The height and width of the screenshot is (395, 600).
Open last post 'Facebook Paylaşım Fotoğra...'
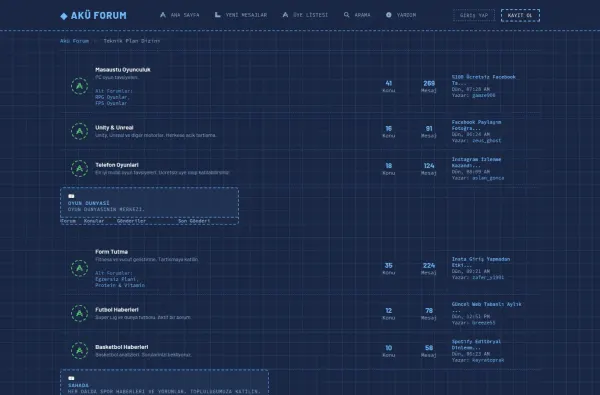476,125
